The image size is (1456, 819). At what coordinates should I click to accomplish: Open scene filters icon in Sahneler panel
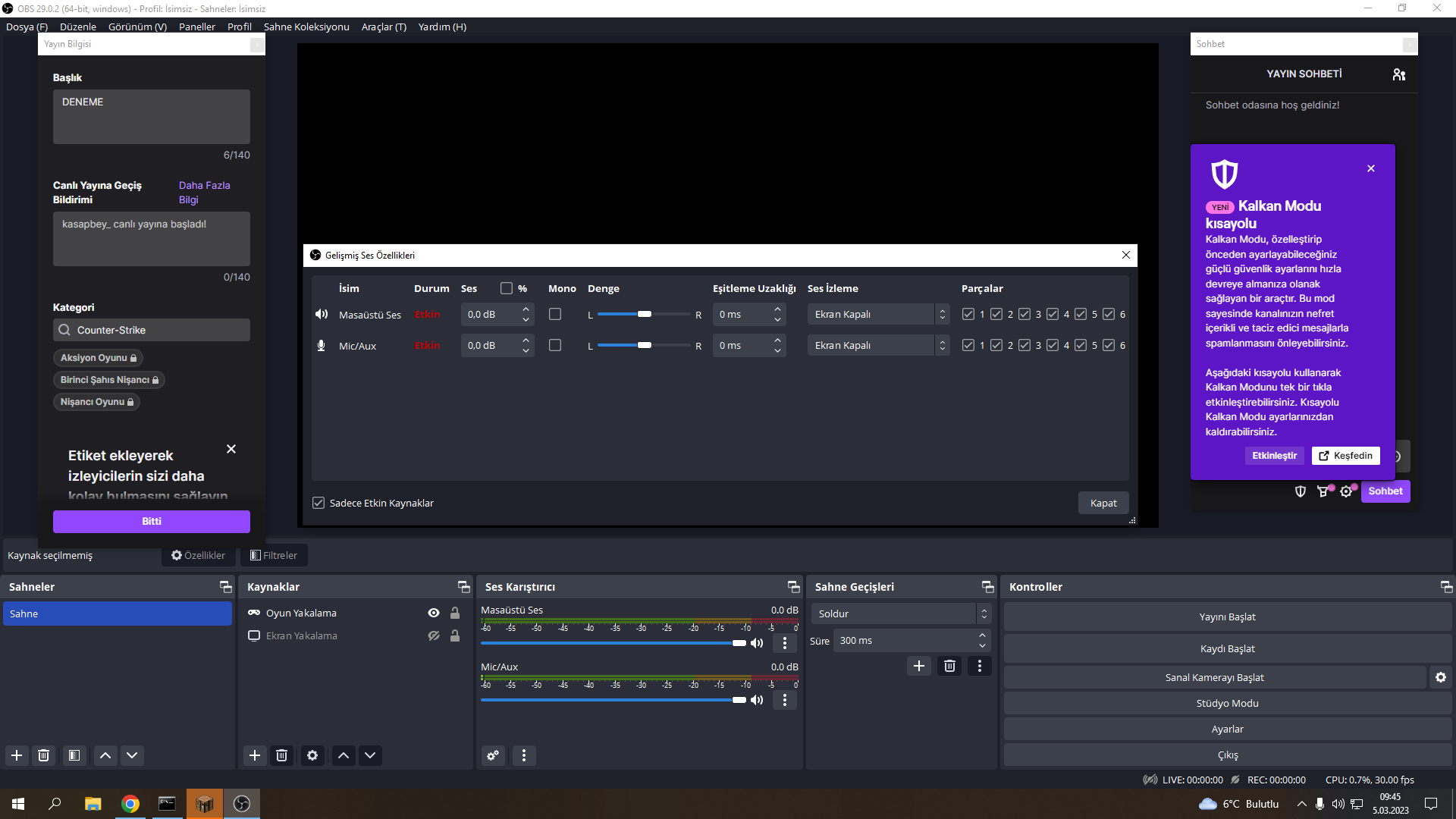click(x=74, y=755)
